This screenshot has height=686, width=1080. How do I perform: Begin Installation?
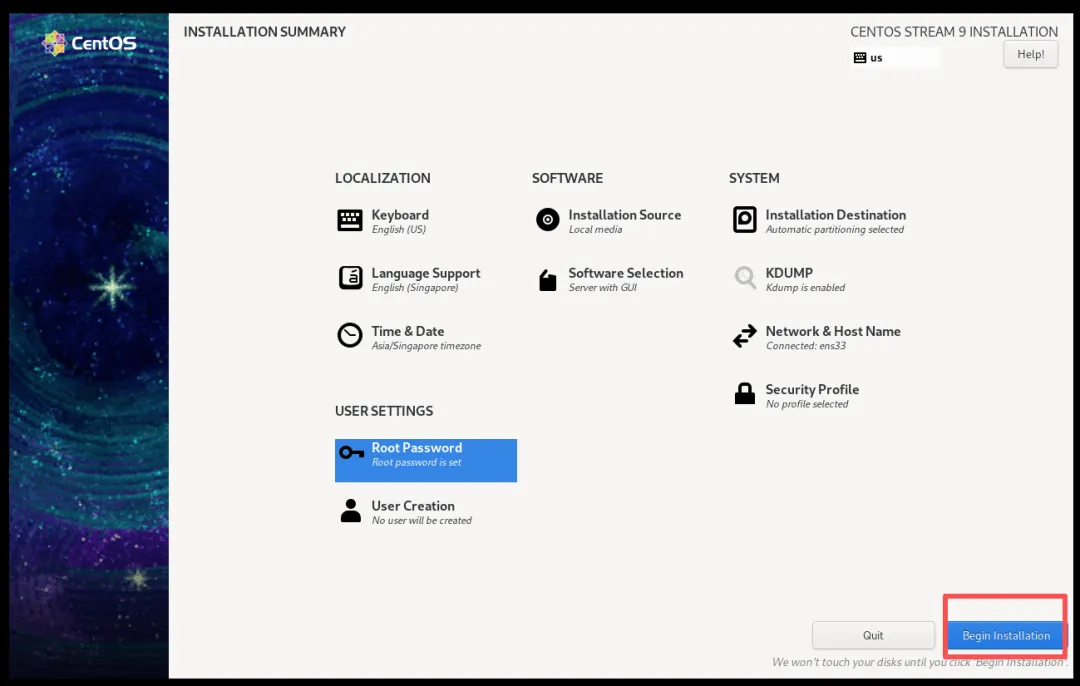(1006, 636)
